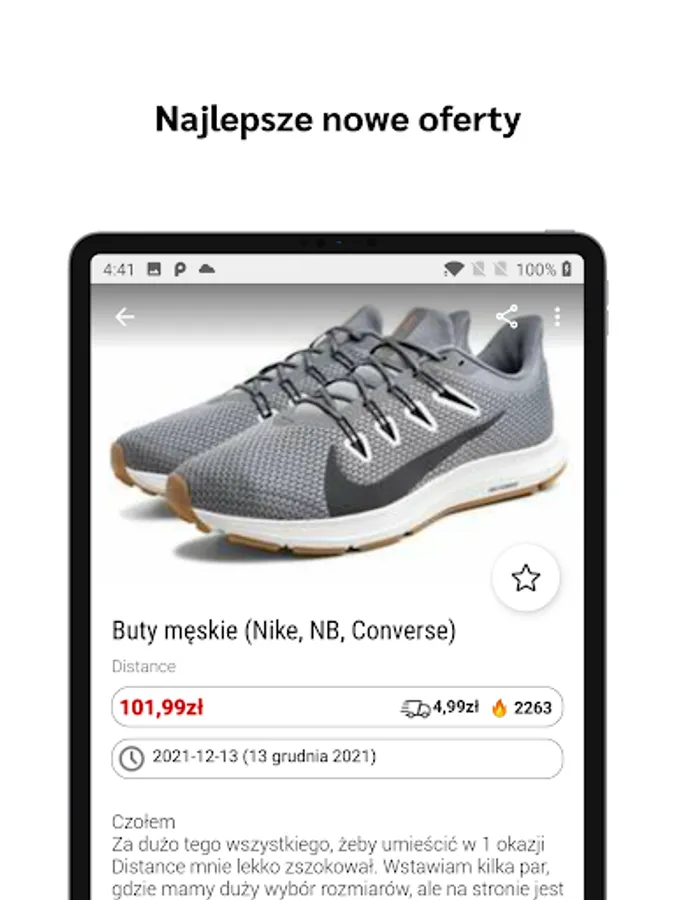Click the 2263 heat count

click(533, 708)
